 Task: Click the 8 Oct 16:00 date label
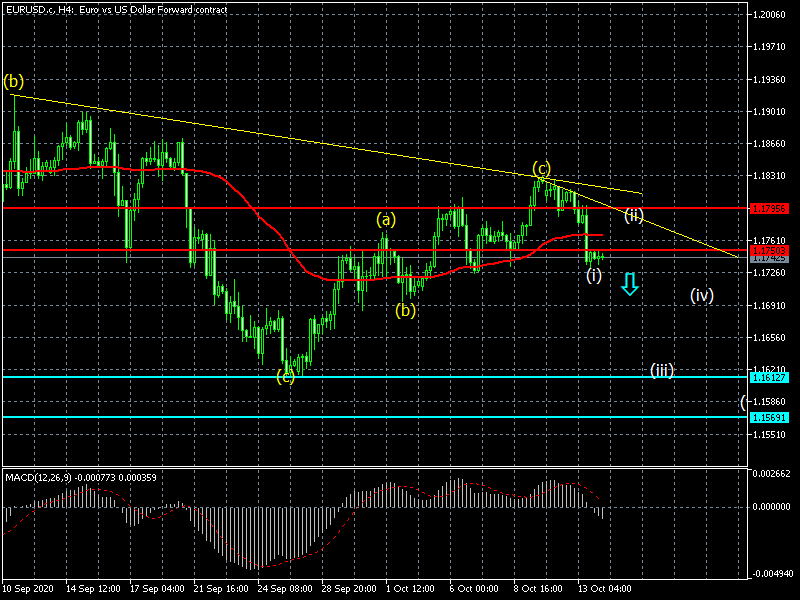(538, 589)
